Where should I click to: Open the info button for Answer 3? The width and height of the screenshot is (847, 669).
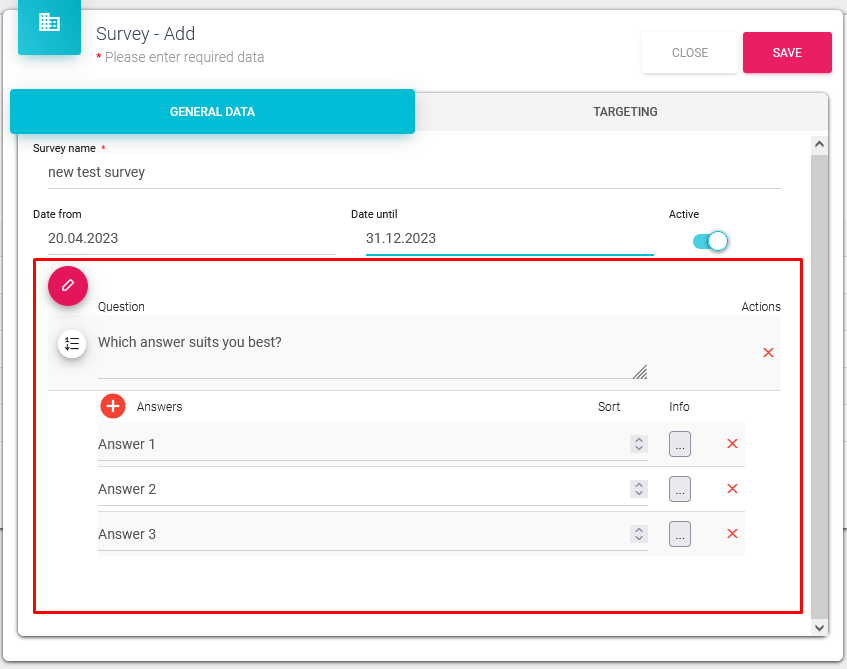680,534
